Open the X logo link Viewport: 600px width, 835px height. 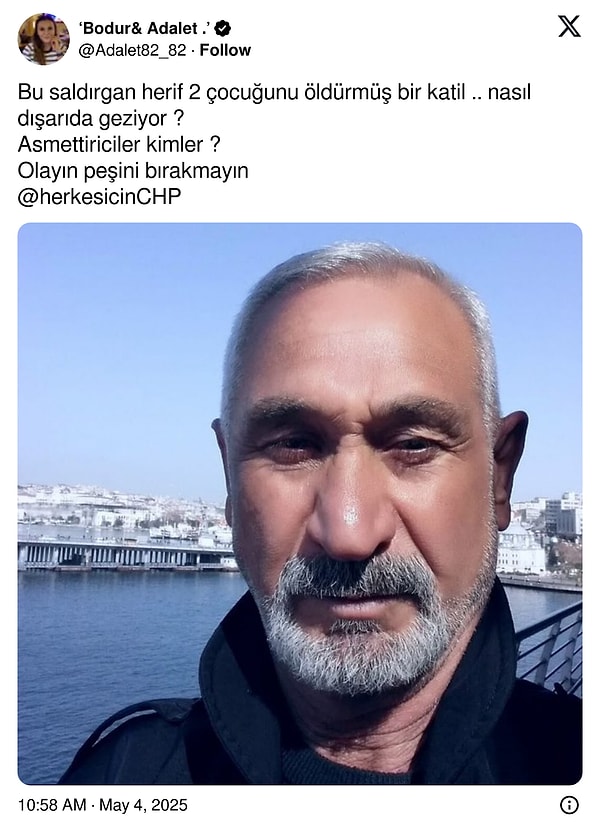pyautogui.click(x=569, y=26)
